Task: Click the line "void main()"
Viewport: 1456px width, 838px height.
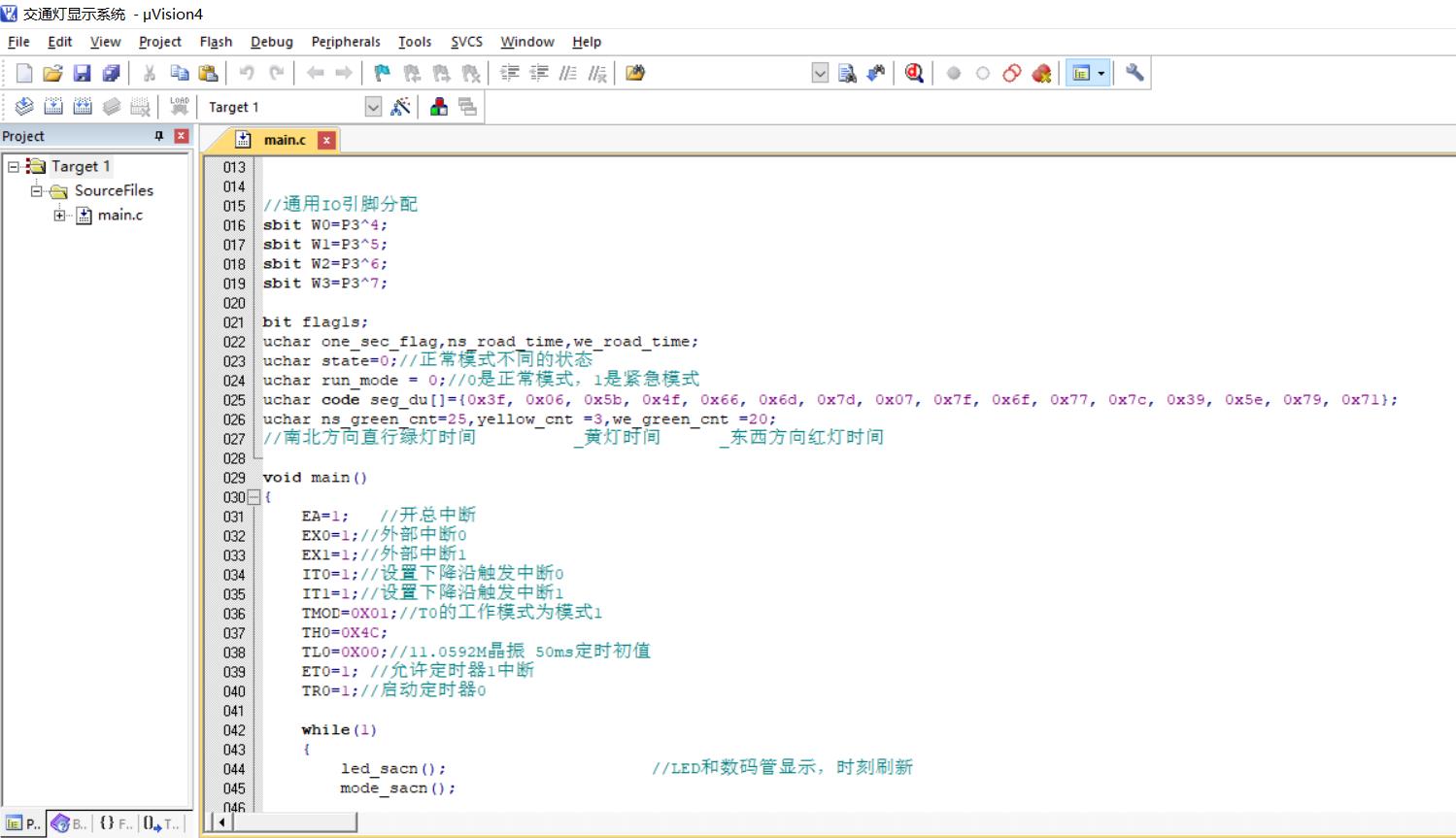Action: pos(315,478)
